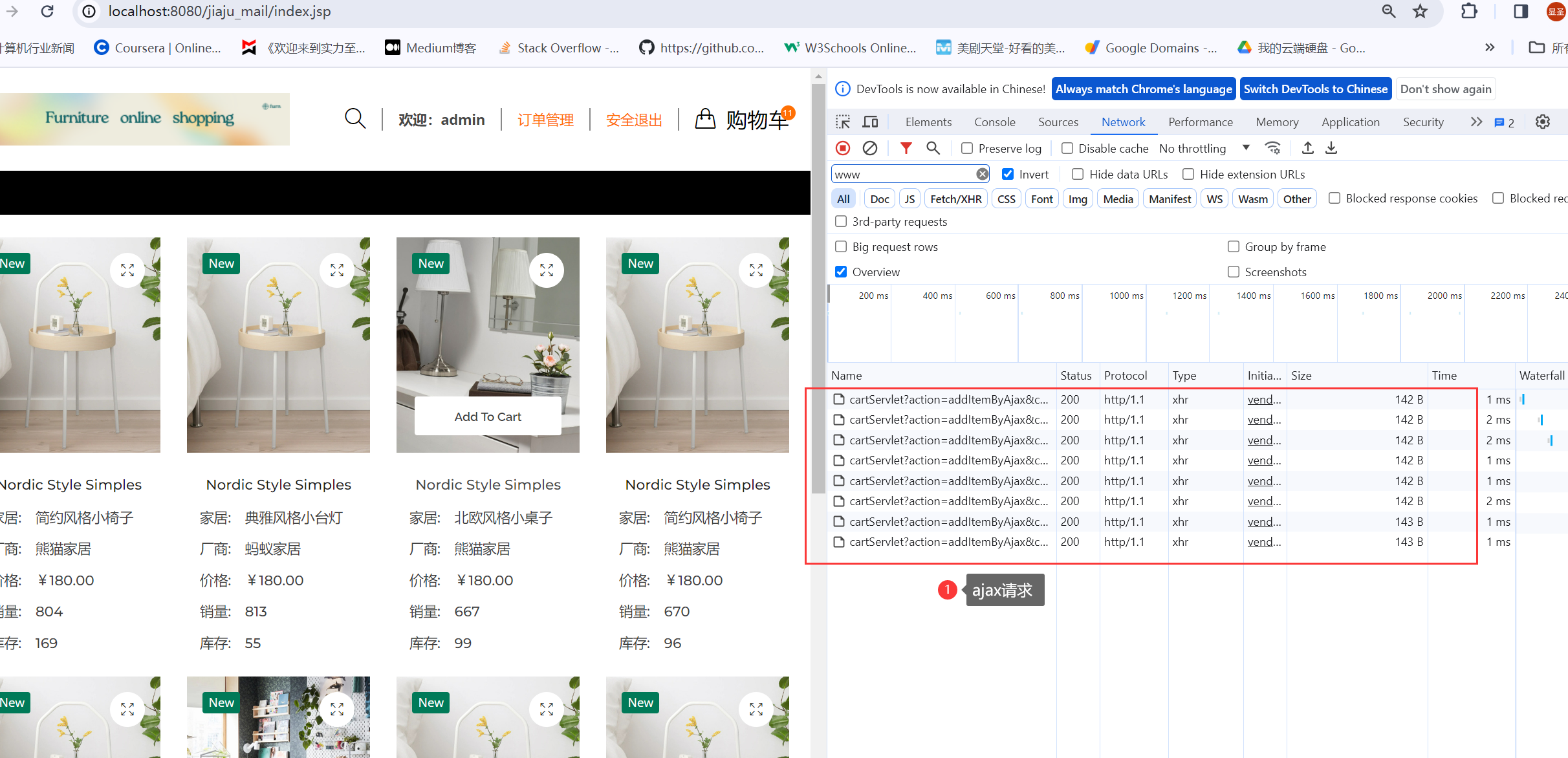Enable Disable cache checkbox
Image resolution: width=1568 pixels, height=758 pixels.
point(1067,148)
